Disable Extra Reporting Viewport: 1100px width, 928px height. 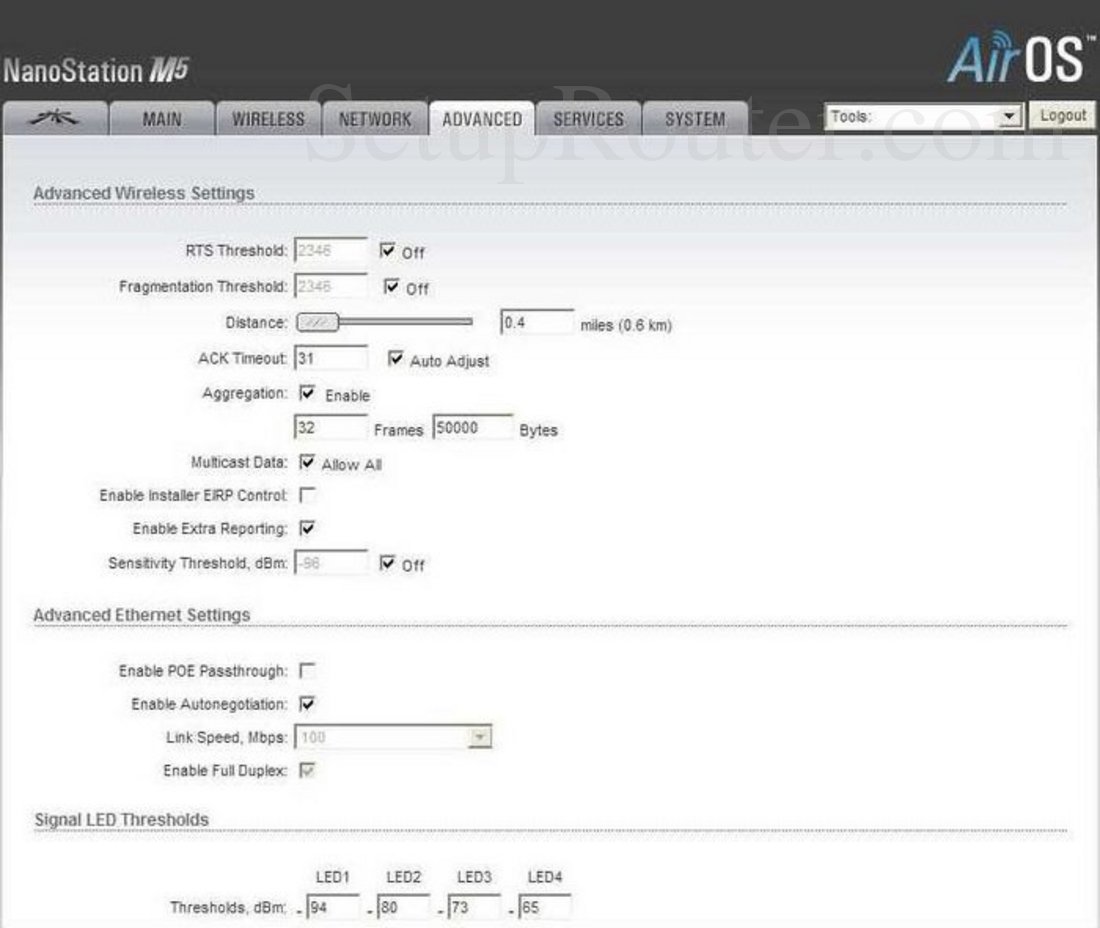(308, 528)
